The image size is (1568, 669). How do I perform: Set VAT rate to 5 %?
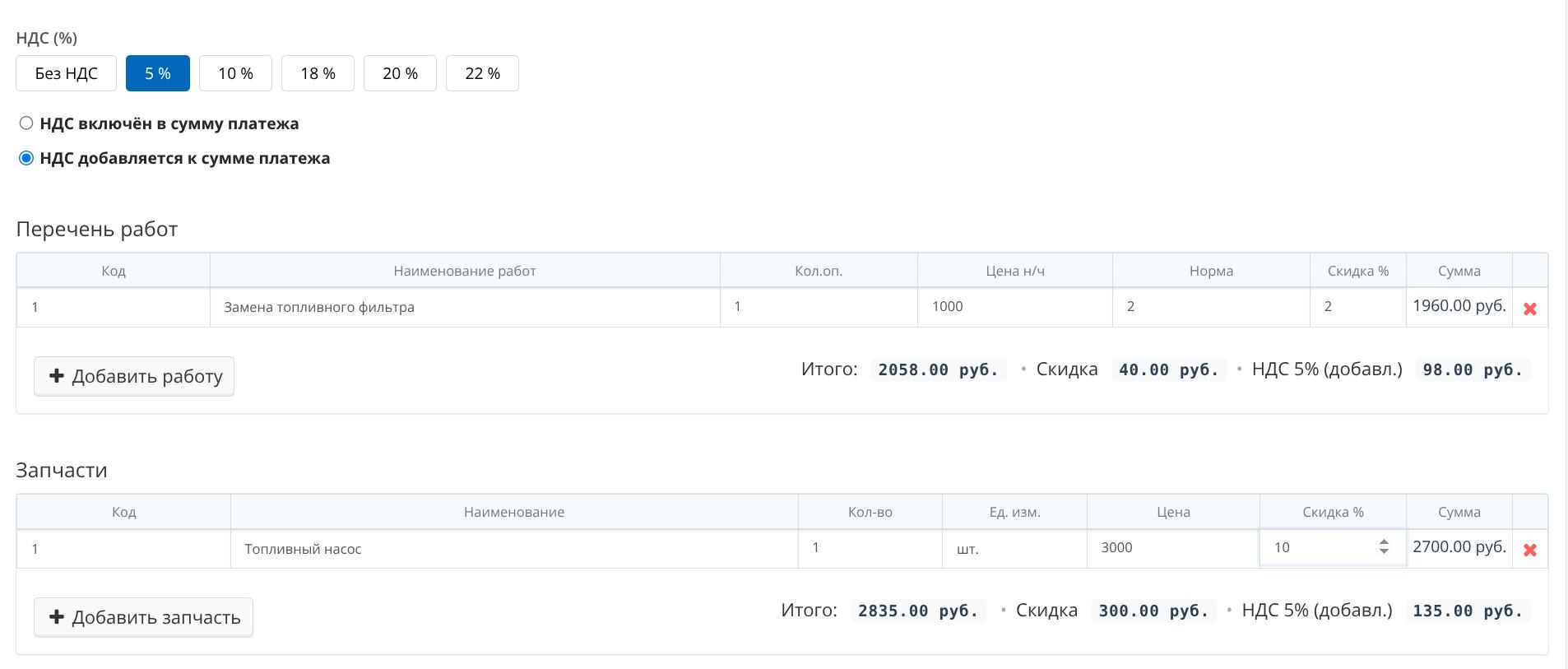point(157,73)
